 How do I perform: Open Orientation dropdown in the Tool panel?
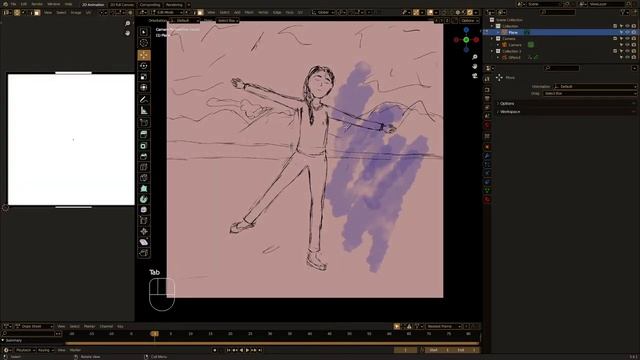pos(595,87)
